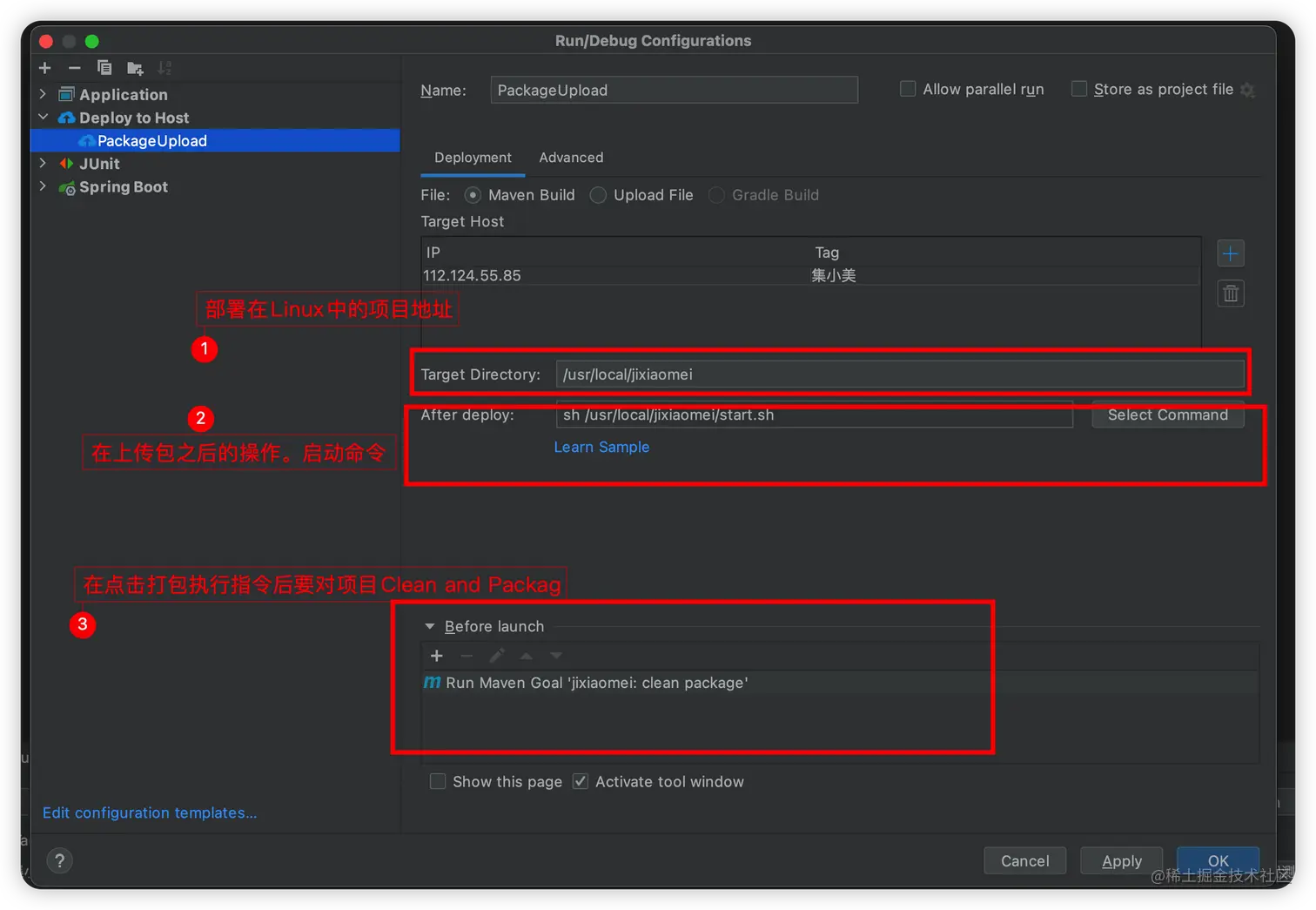The width and height of the screenshot is (1316, 910).
Task: Click the Name input field
Action: [674, 90]
